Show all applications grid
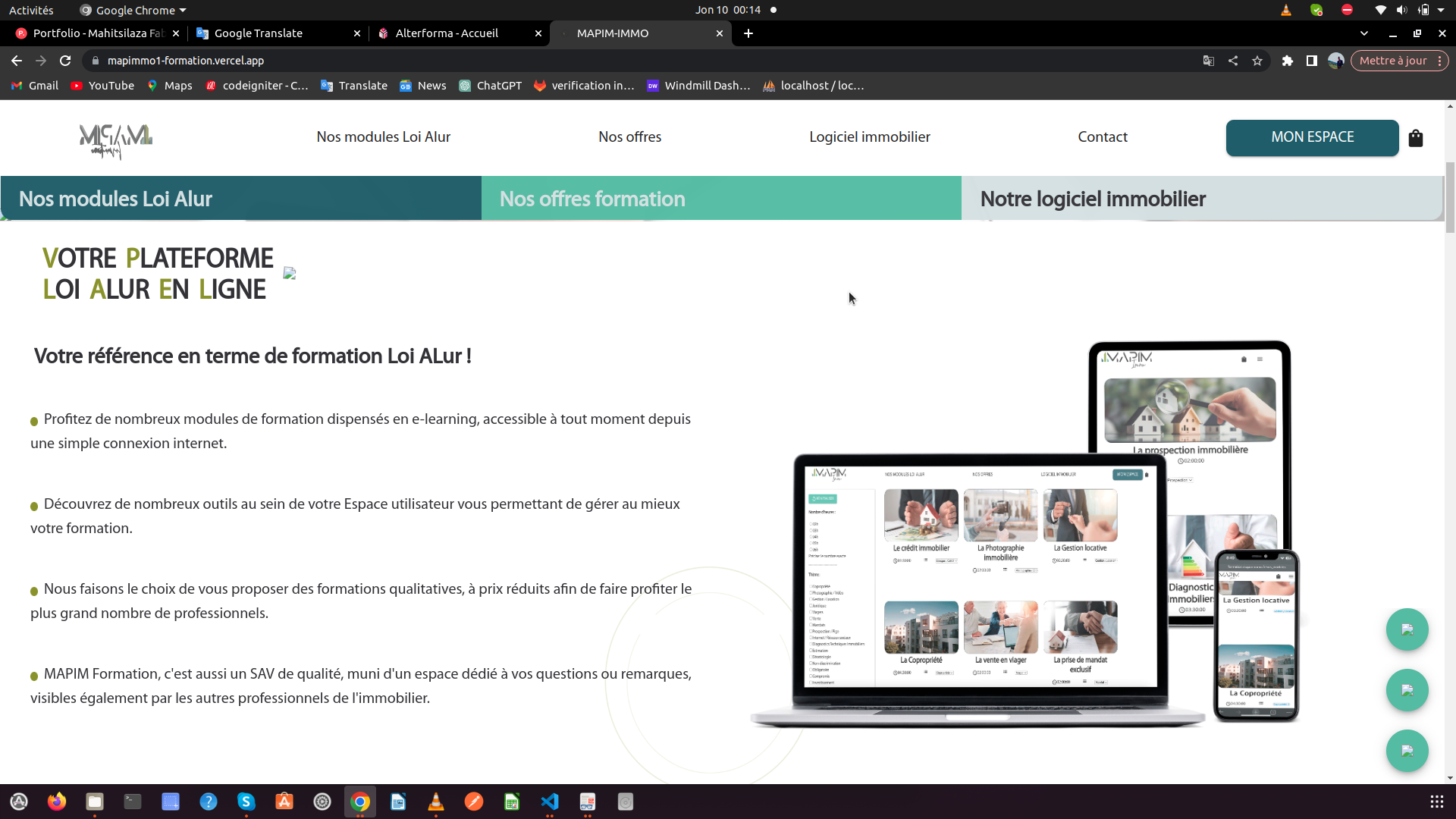Viewport: 1456px width, 819px height. click(1436, 802)
